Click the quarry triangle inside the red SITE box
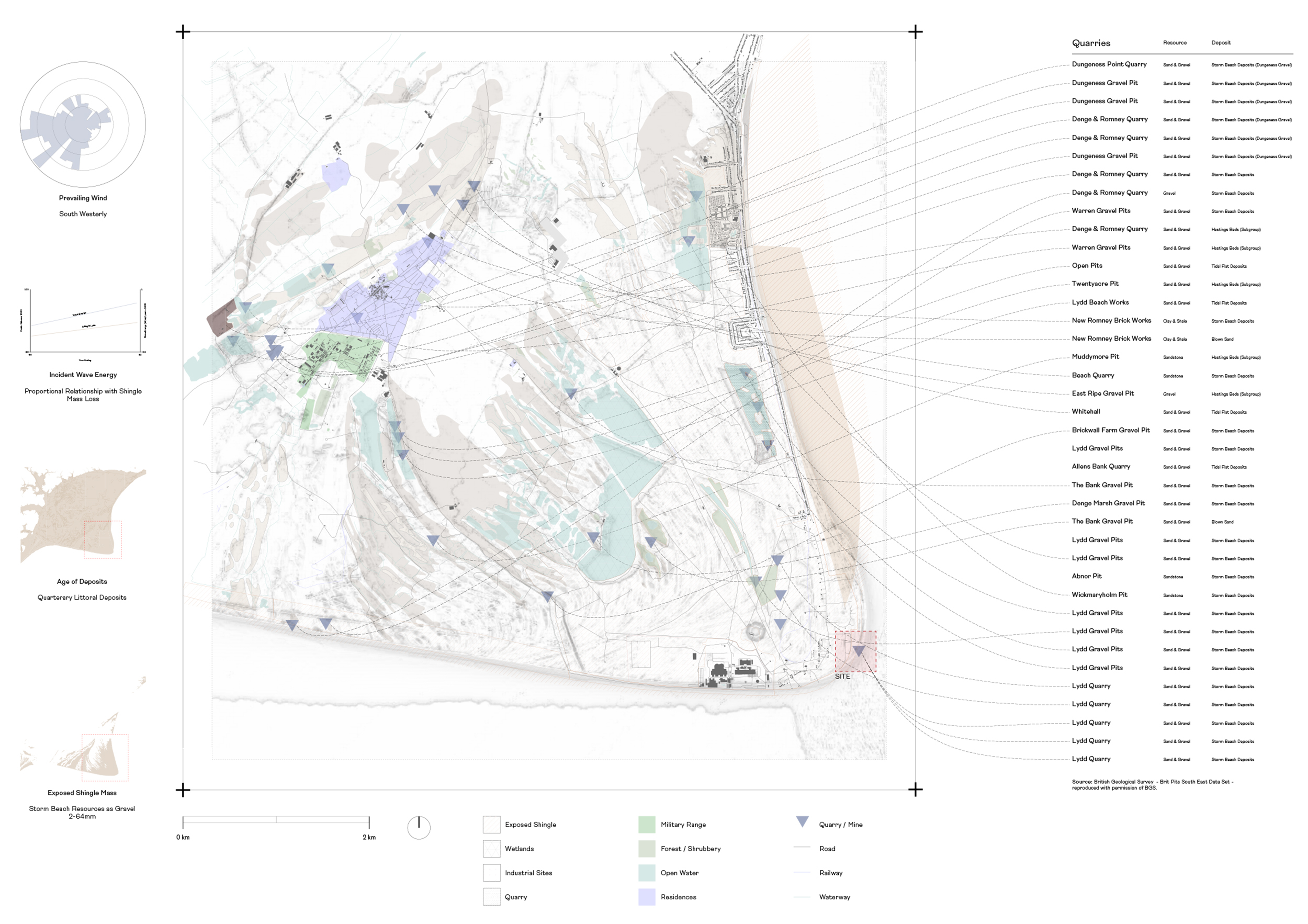The width and height of the screenshot is (1308, 924). click(858, 650)
